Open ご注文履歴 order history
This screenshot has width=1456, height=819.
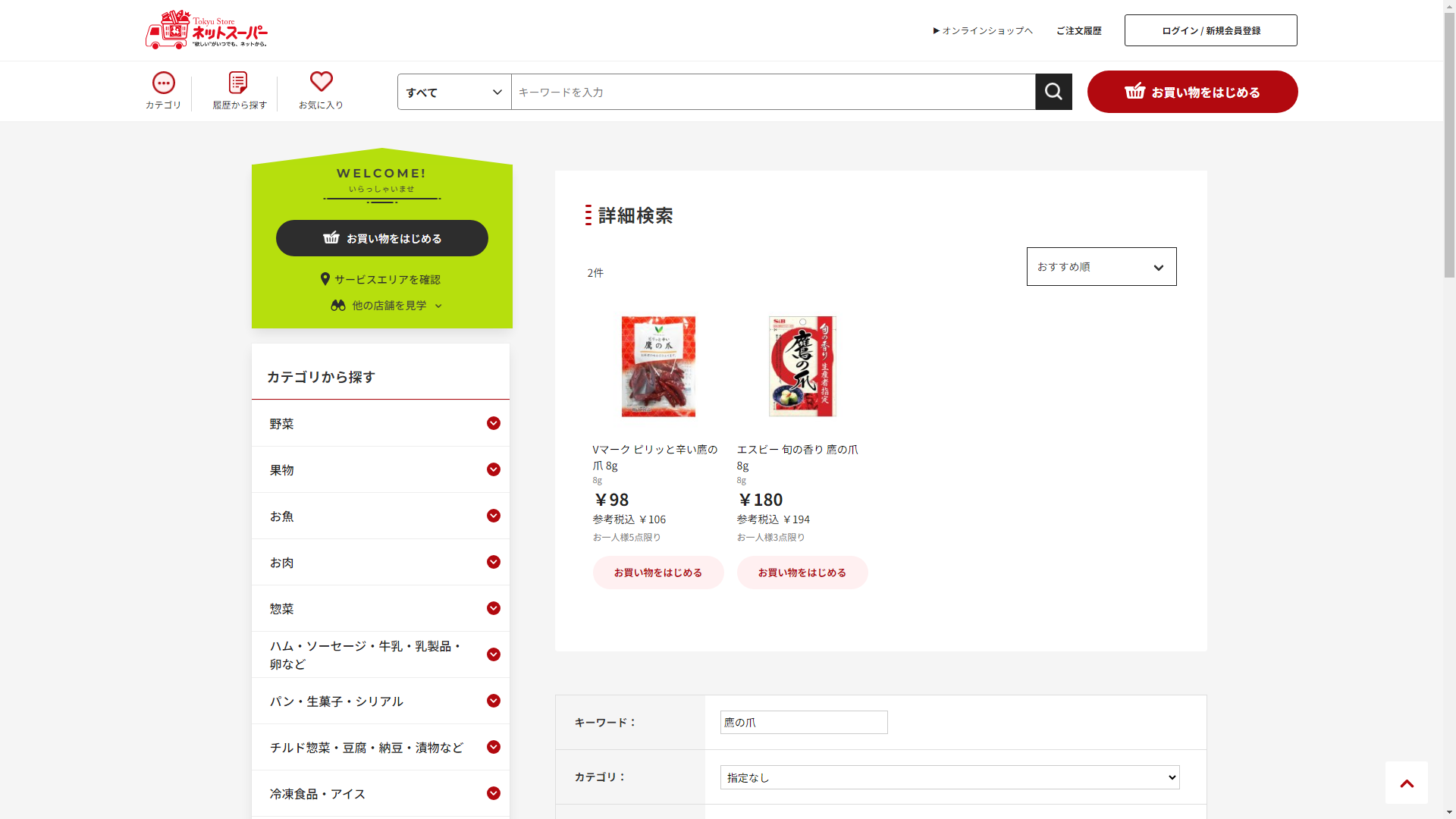coord(1078,30)
